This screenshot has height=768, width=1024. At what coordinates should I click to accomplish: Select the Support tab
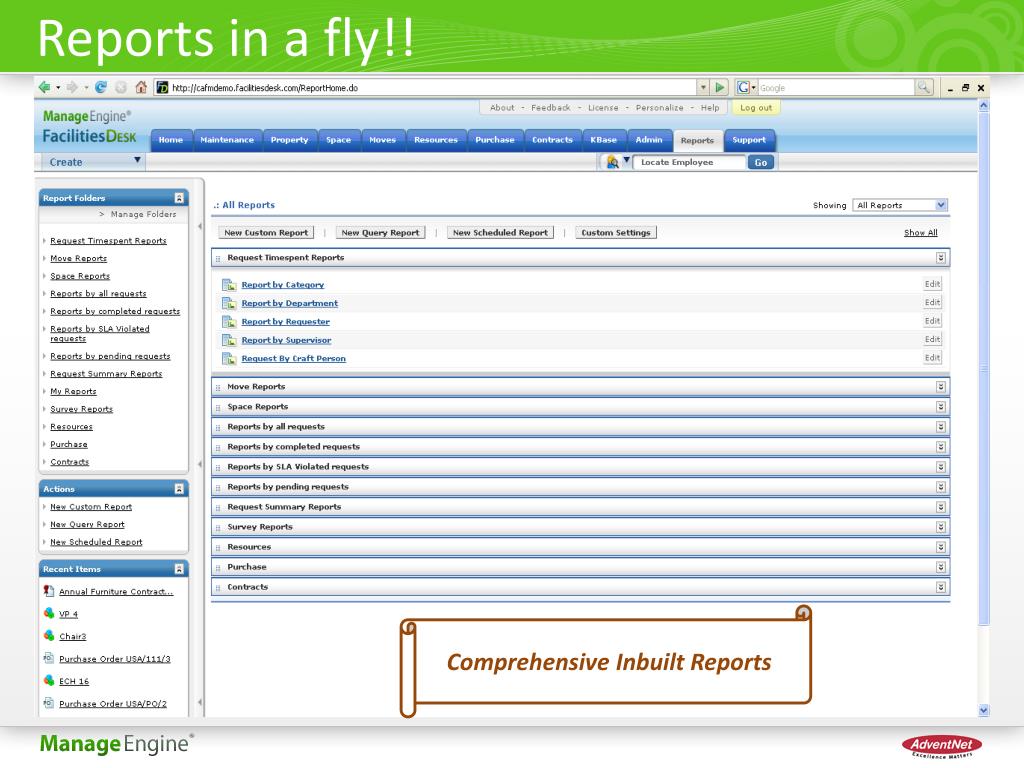(749, 140)
